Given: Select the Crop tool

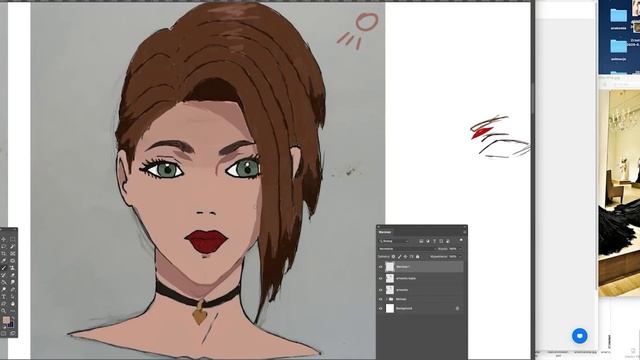Looking at the screenshot, I should [x=4, y=253].
